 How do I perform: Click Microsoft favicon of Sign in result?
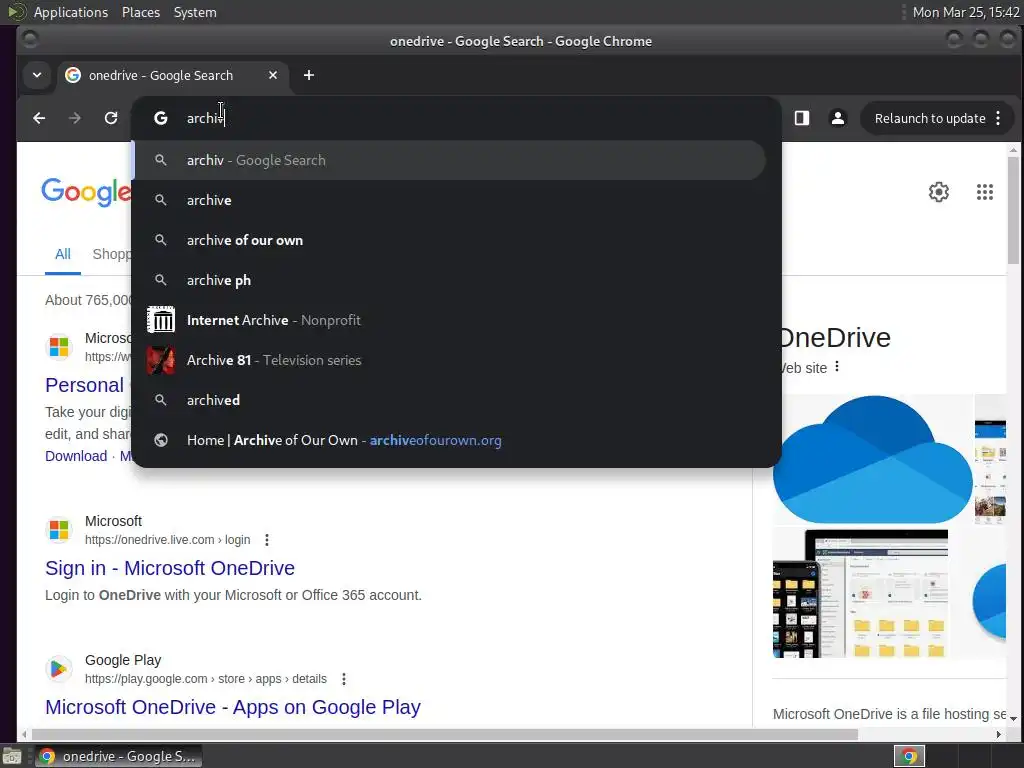[x=59, y=530]
